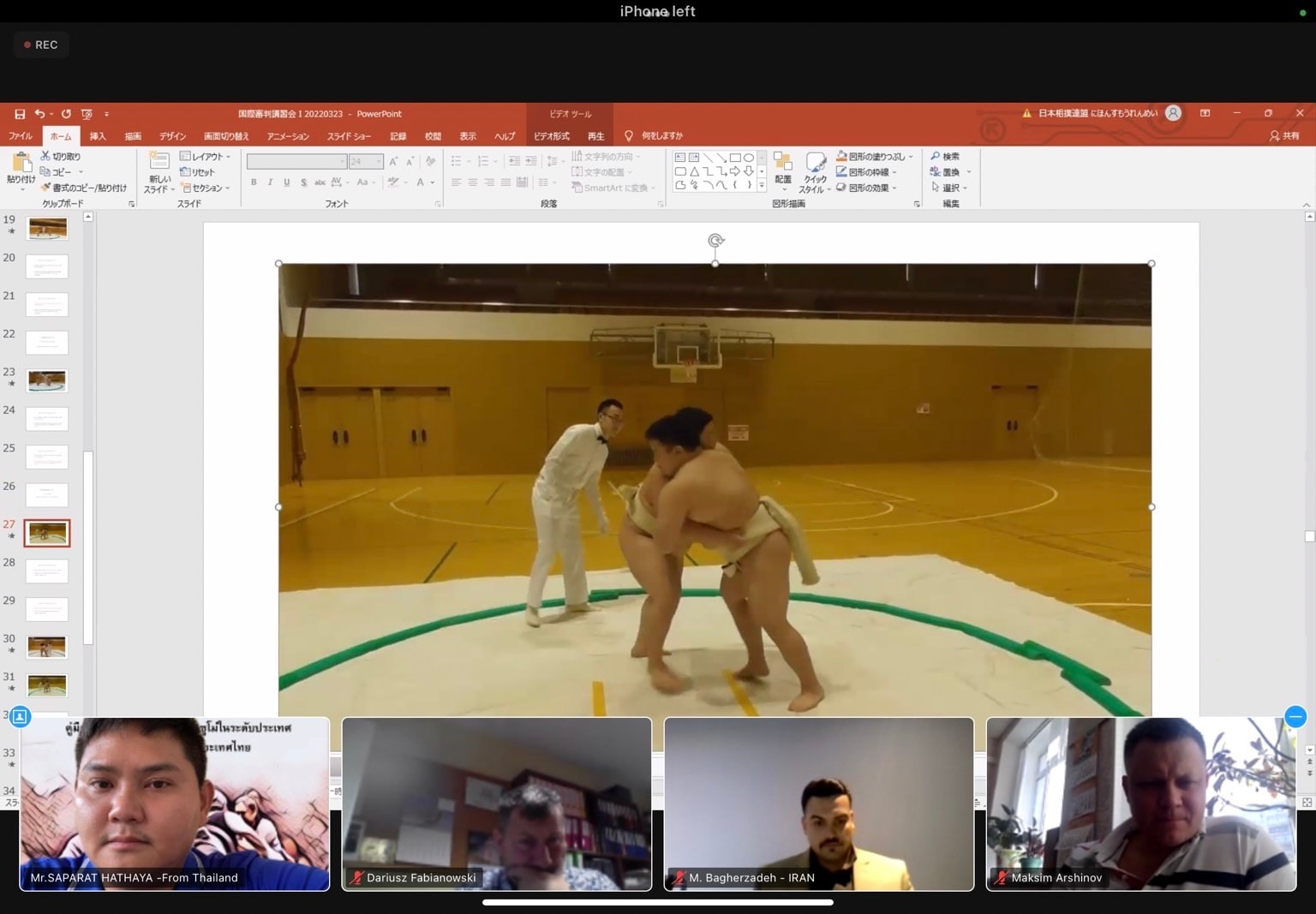
Task: Select slide 19 thumbnail
Action: (47, 228)
